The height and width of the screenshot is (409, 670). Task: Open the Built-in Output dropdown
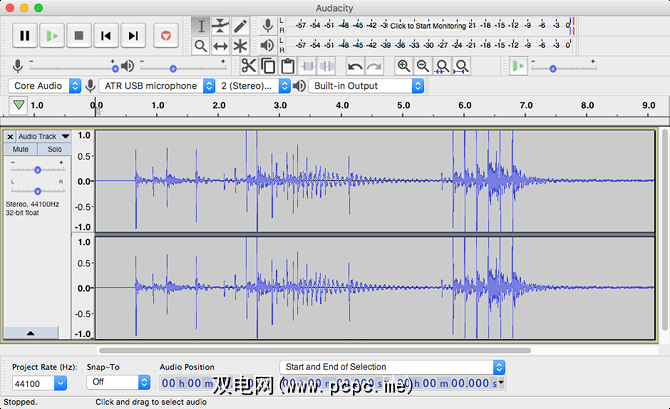[x=366, y=86]
